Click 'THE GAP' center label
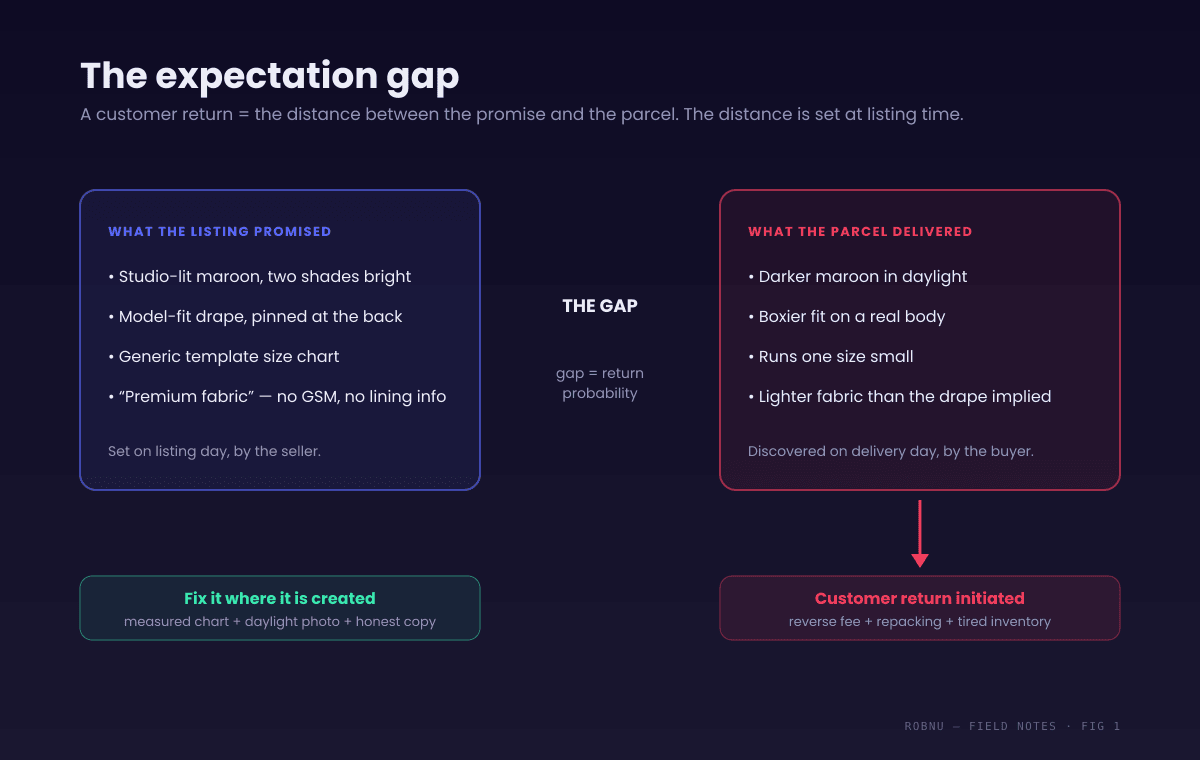This screenshot has height=760, width=1200. tap(600, 306)
